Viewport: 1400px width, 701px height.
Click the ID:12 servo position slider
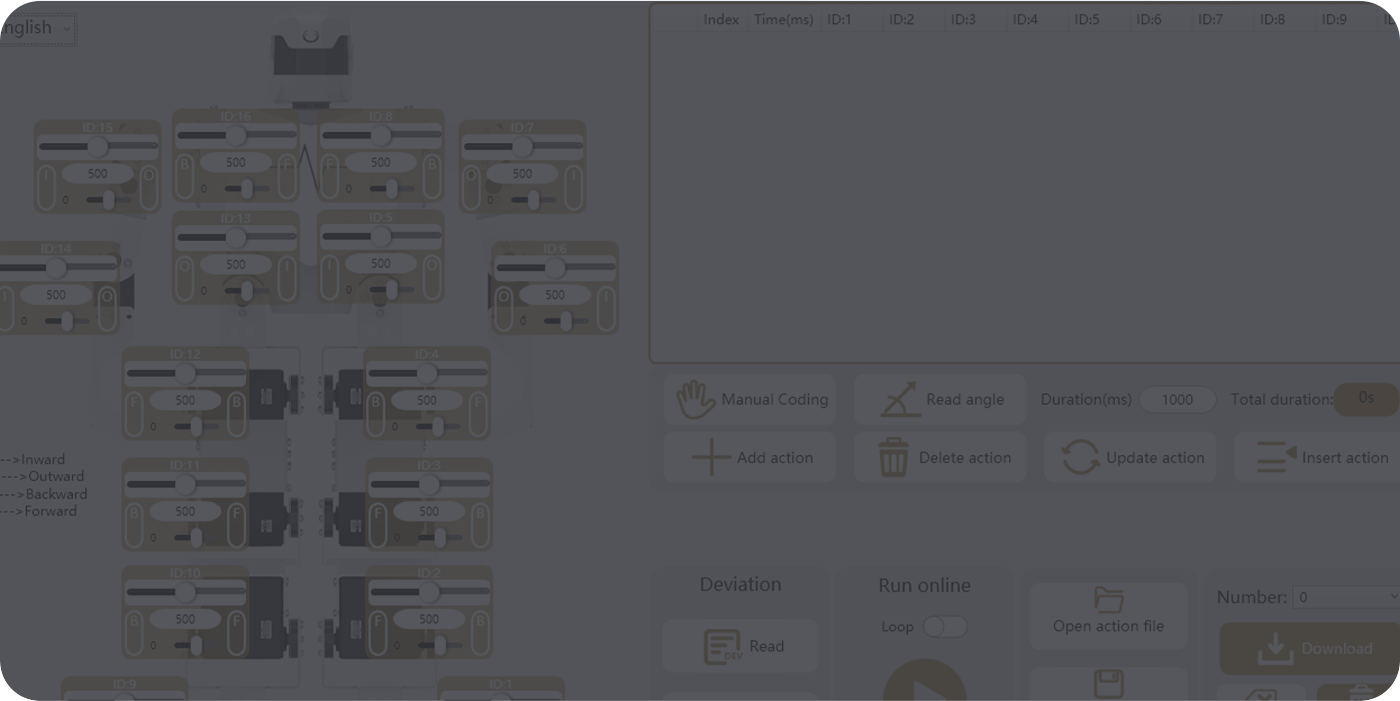click(x=186, y=373)
